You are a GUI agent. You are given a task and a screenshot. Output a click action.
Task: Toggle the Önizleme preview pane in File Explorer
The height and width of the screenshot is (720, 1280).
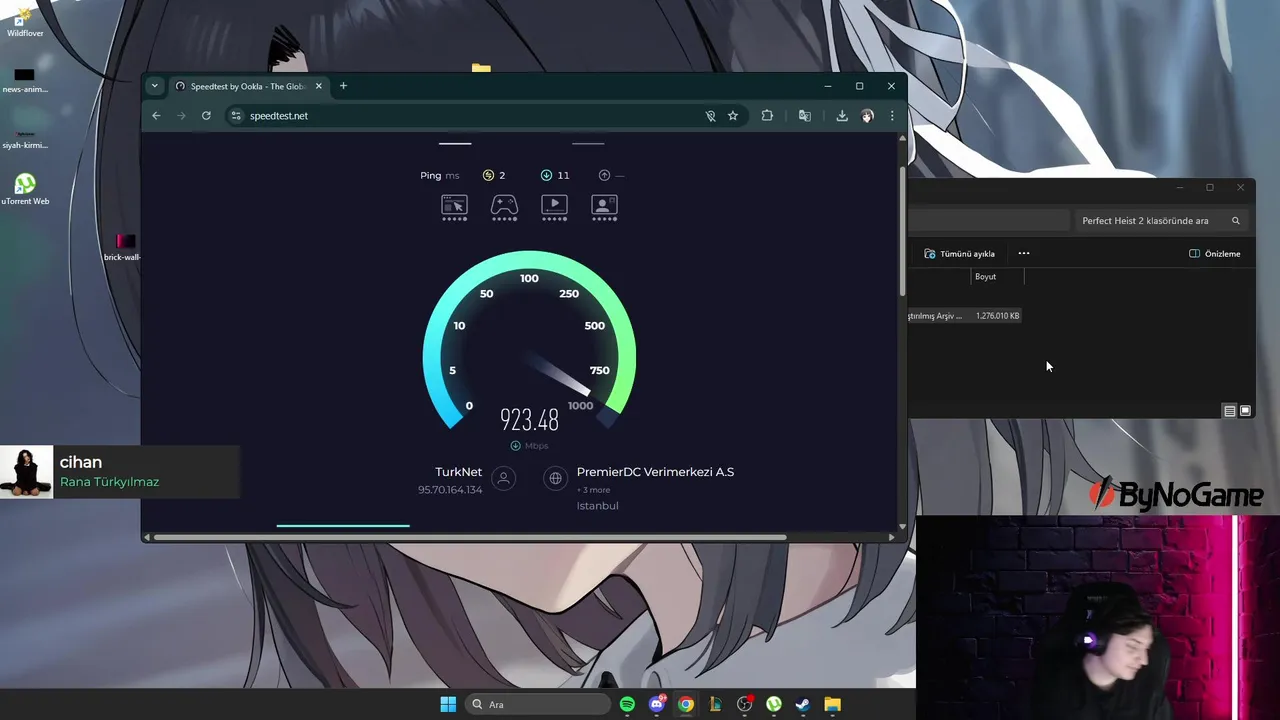click(1214, 254)
